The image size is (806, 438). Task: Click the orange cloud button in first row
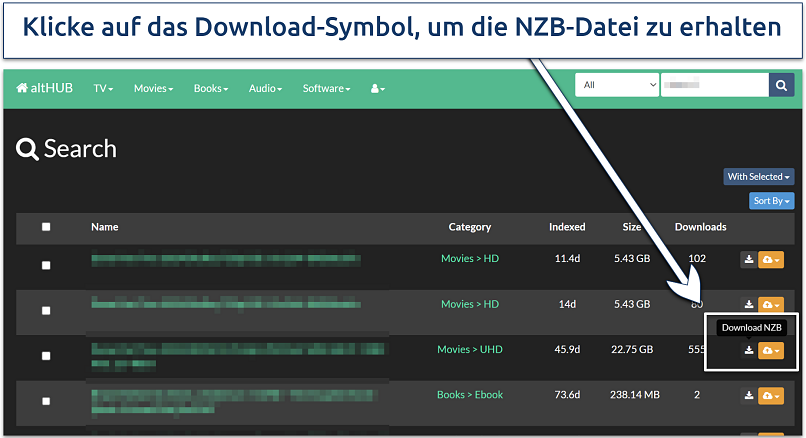(771, 260)
